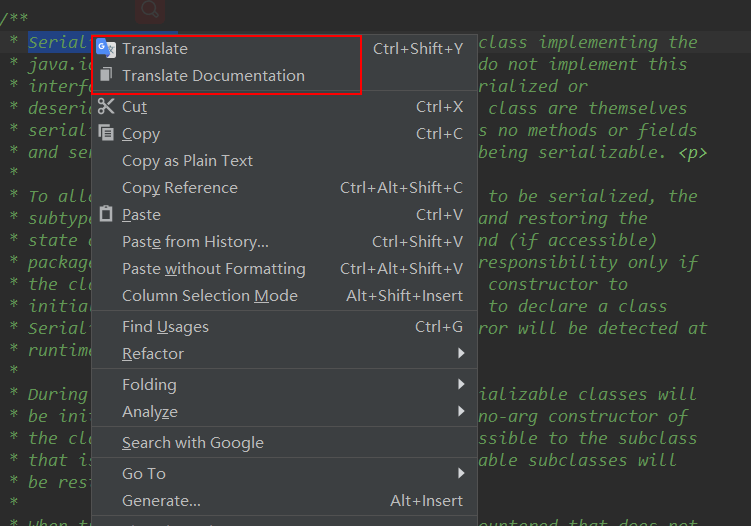Expand the Folding submenu arrow
This screenshot has height=526, width=751.
tap(461, 384)
